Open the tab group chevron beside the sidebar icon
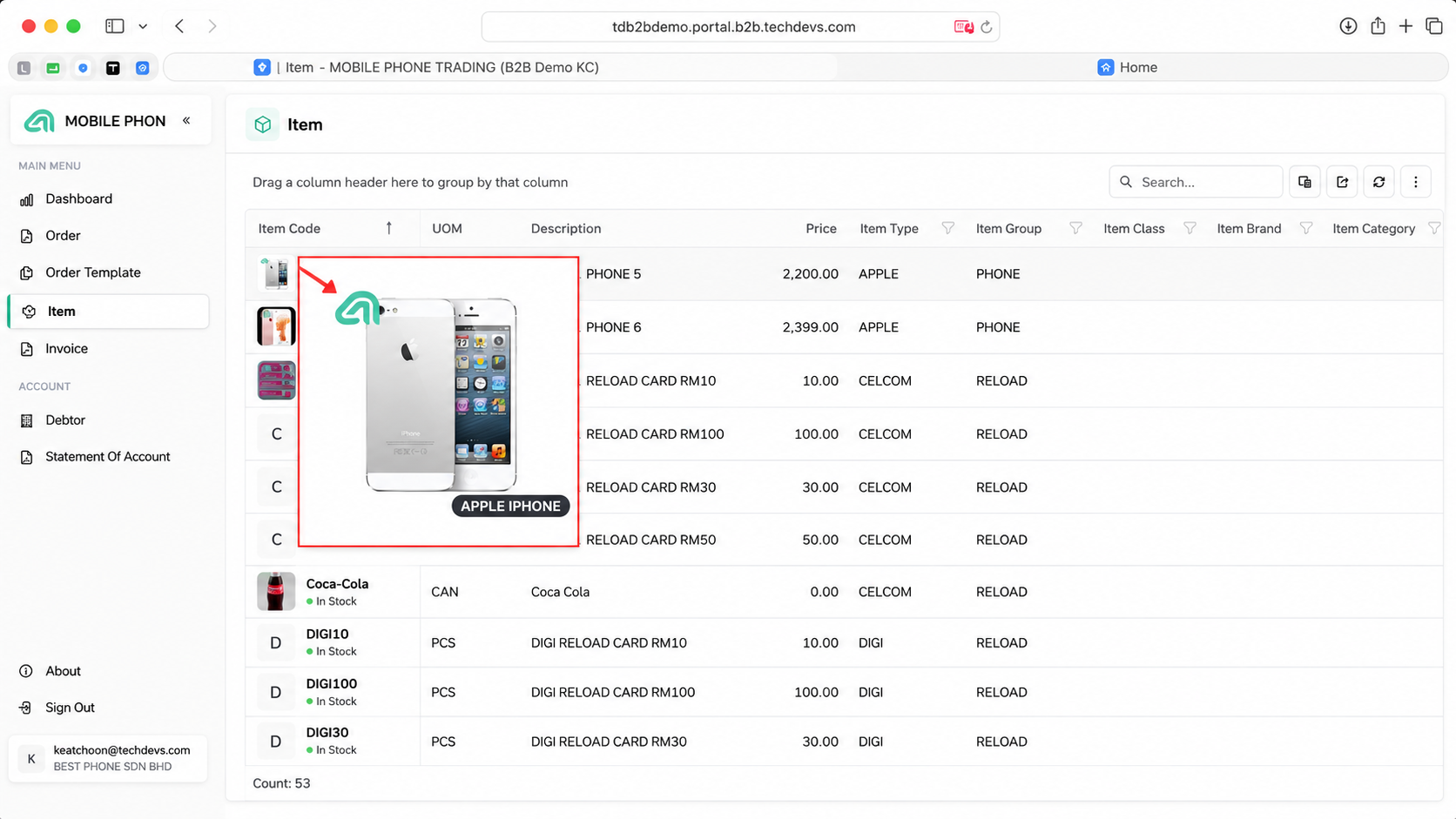 coord(143,26)
